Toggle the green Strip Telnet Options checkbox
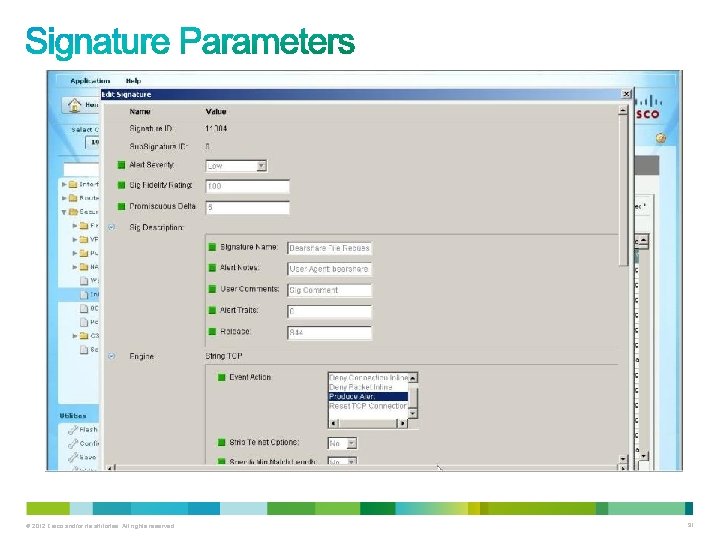Image resolution: width=720 pixels, height=540 pixels. pos(221,442)
